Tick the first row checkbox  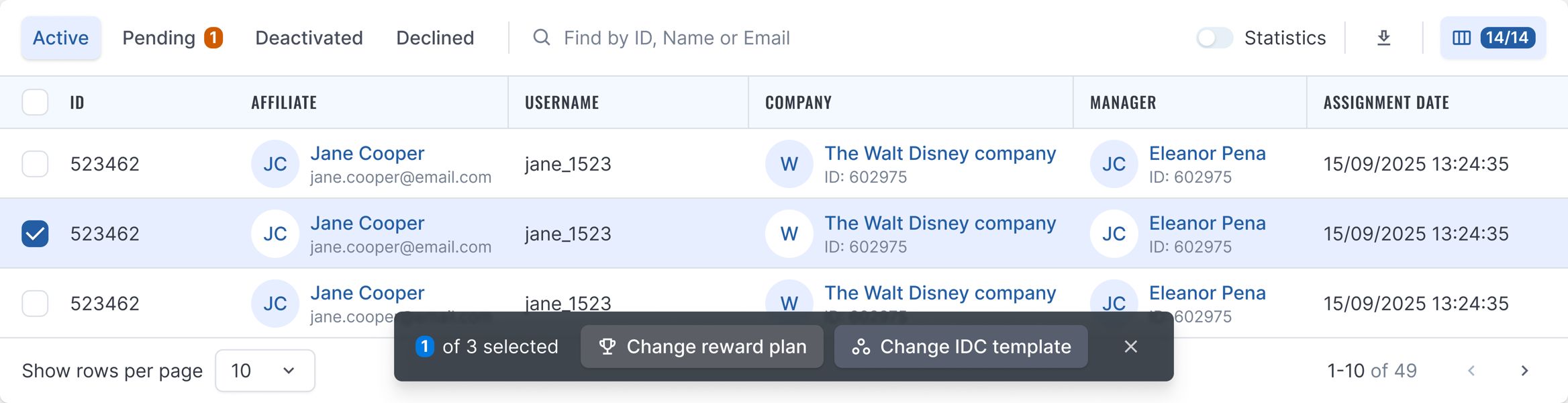35,164
